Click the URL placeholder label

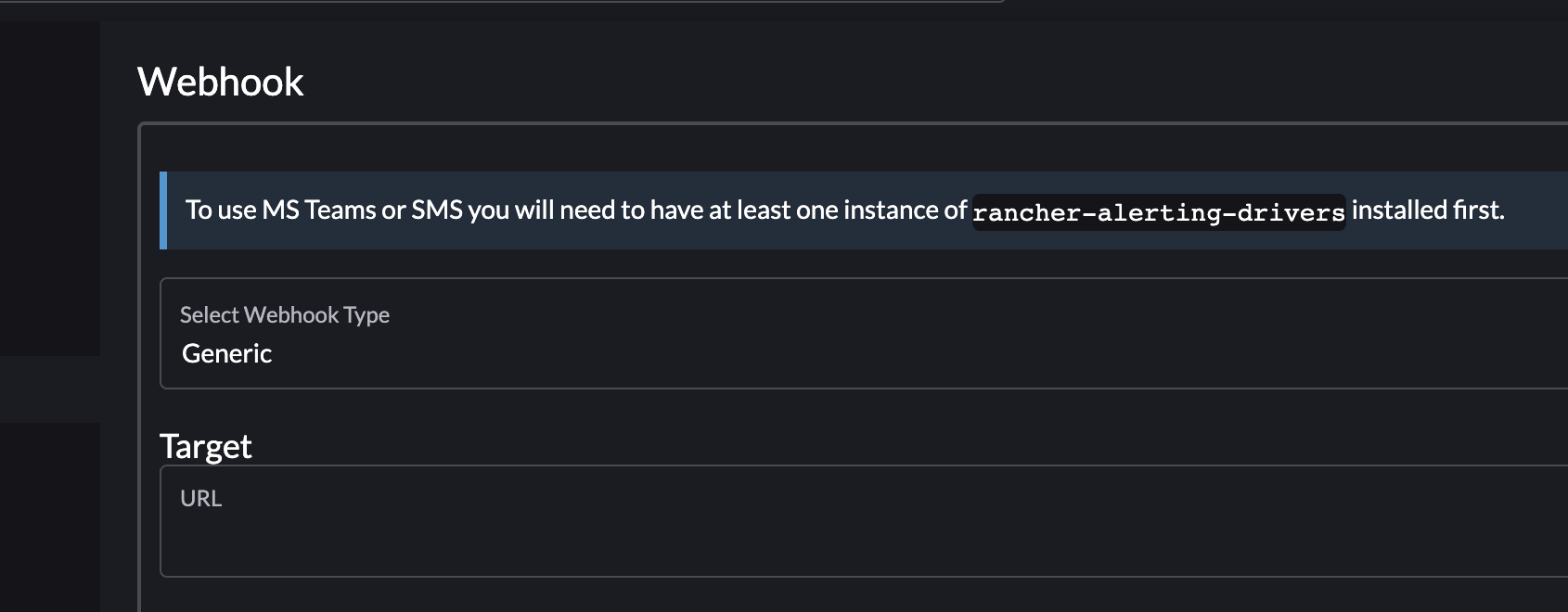point(202,498)
